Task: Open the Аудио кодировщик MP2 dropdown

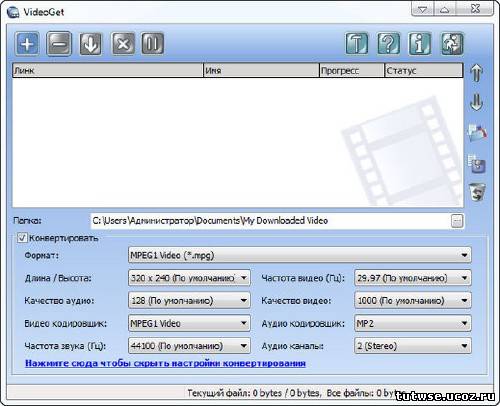Action: tap(413, 323)
